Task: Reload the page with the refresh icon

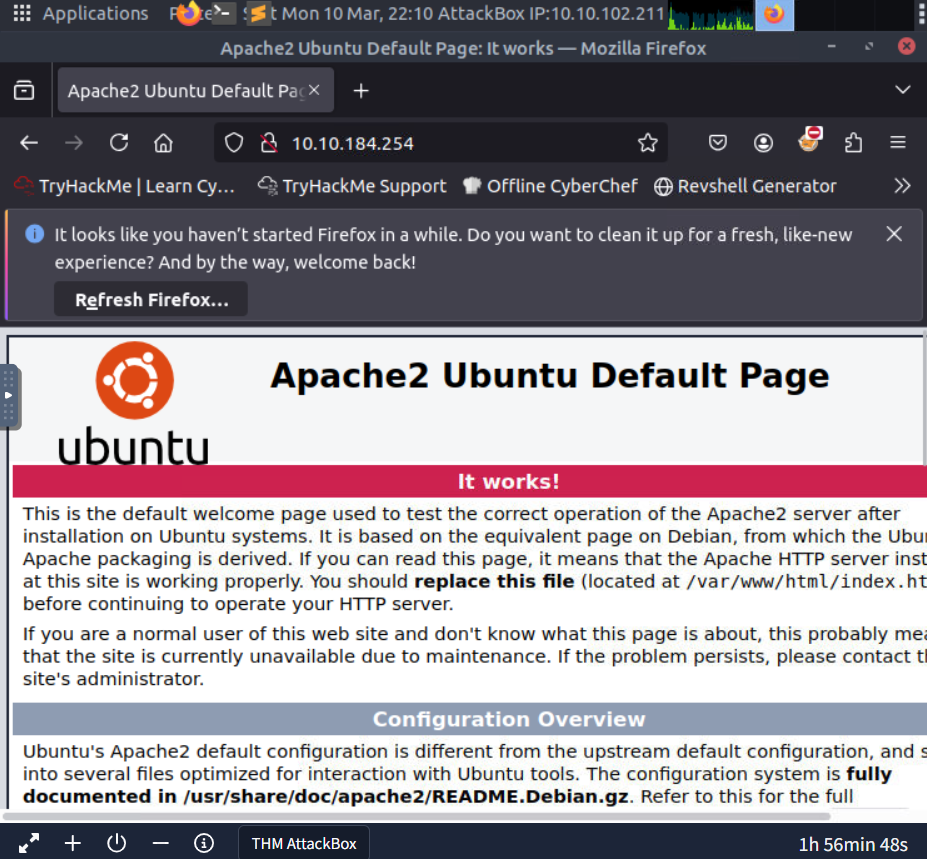Action: [119, 143]
